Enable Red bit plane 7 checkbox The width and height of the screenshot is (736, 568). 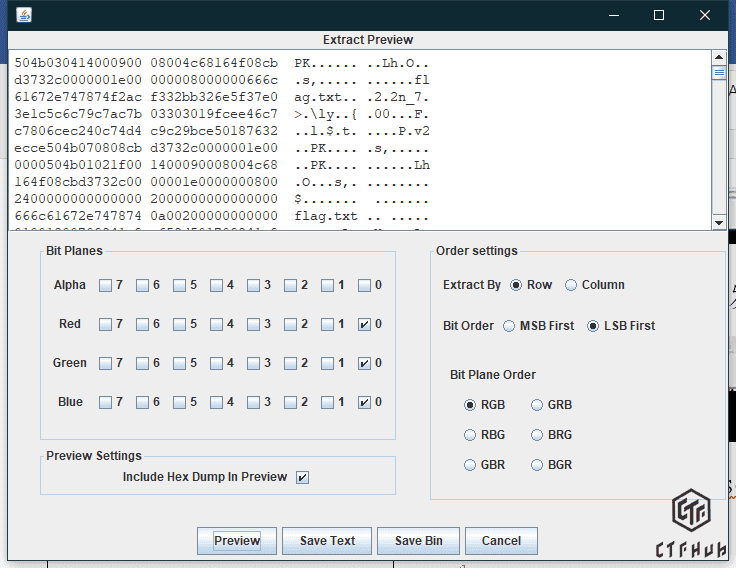(x=106, y=324)
